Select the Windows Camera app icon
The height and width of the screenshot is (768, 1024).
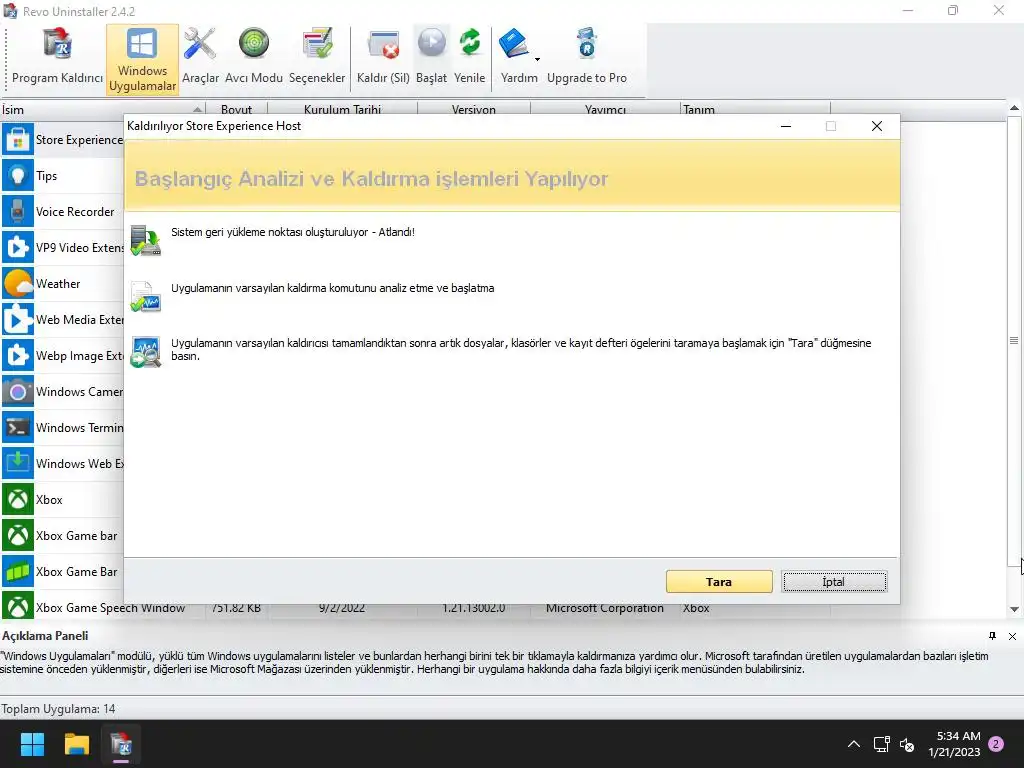[18, 391]
